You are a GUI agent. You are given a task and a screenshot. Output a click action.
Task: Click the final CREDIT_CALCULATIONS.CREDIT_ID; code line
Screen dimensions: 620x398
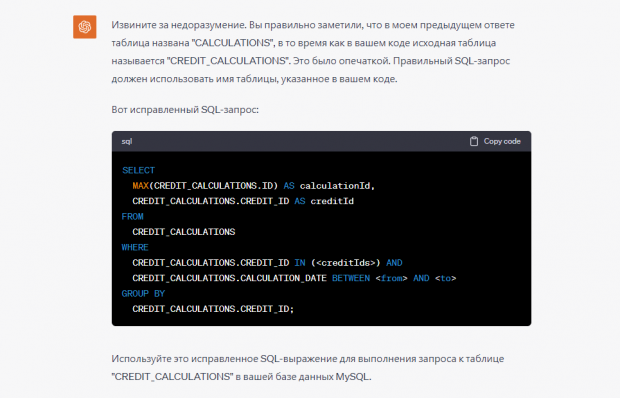tap(213, 309)
